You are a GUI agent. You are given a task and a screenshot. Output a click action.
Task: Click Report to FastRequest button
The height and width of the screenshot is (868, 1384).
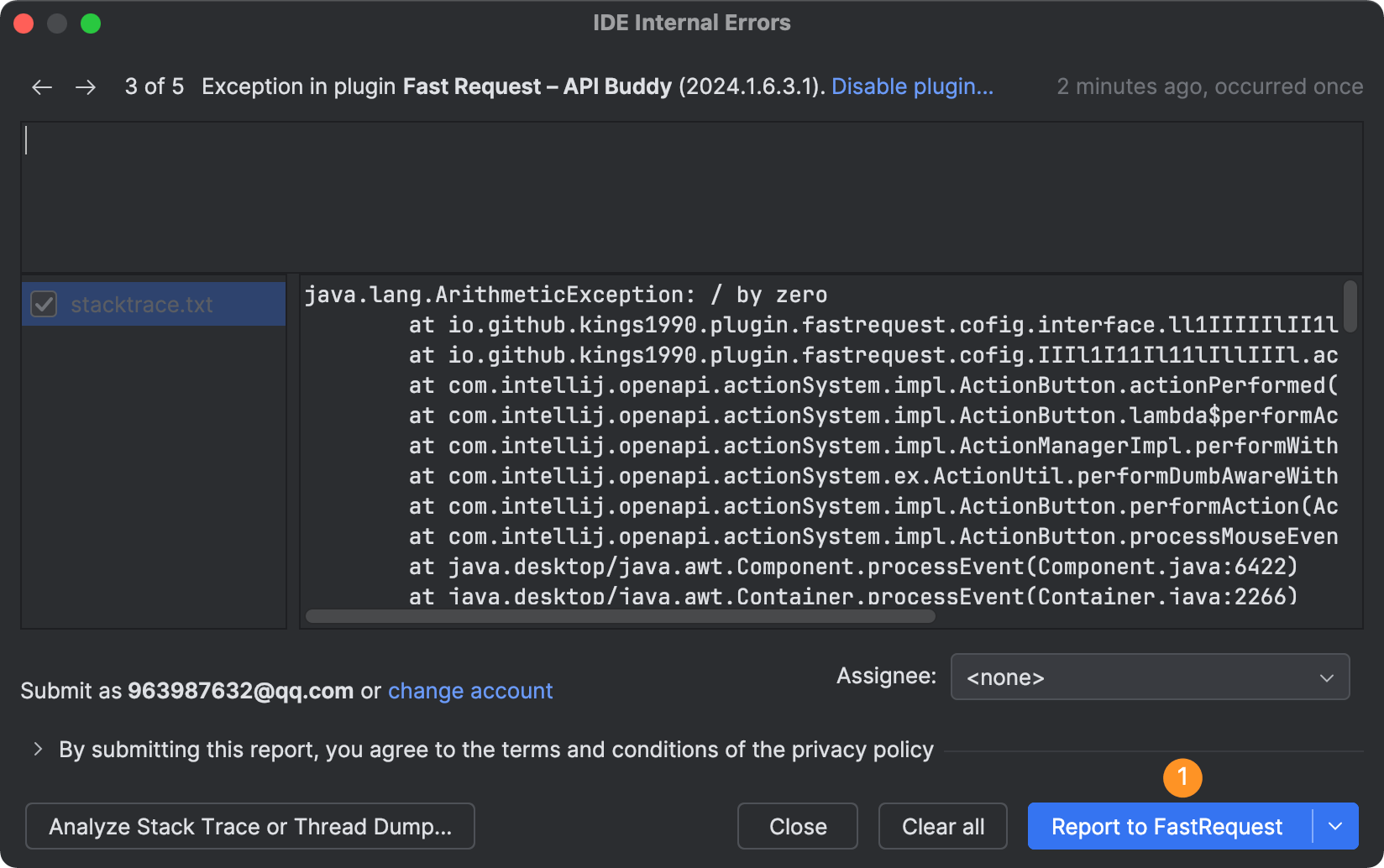[1166, 827]
